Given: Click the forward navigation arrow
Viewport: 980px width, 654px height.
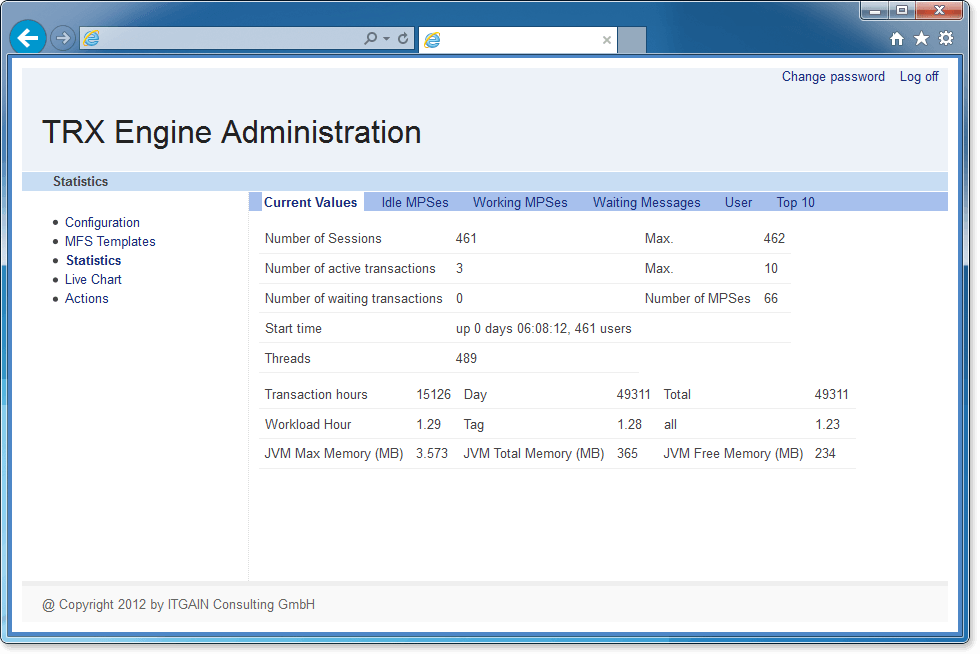Looking at the screenshot, I should point(62,37).
